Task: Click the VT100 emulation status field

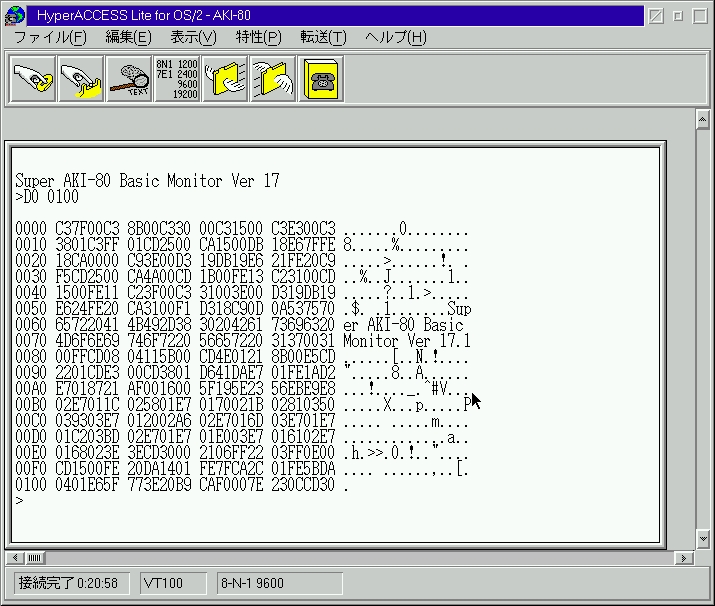Action: tap(173, 583)
